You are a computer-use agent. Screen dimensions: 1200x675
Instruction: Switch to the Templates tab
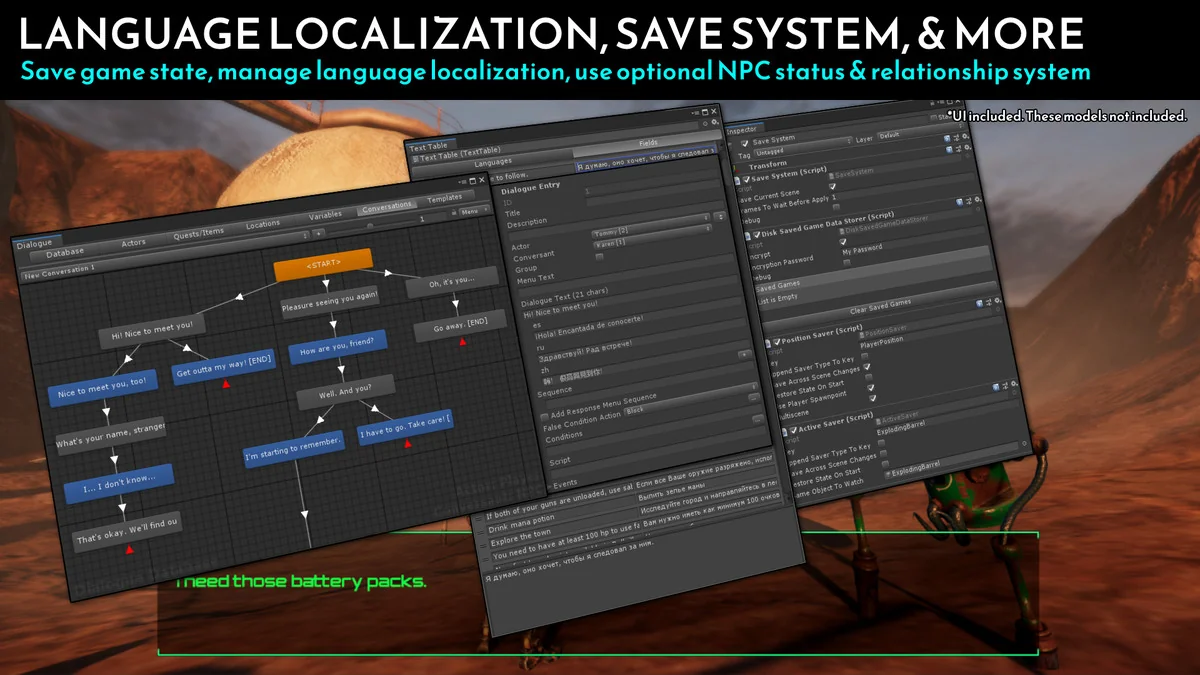(x=445, y=198)
